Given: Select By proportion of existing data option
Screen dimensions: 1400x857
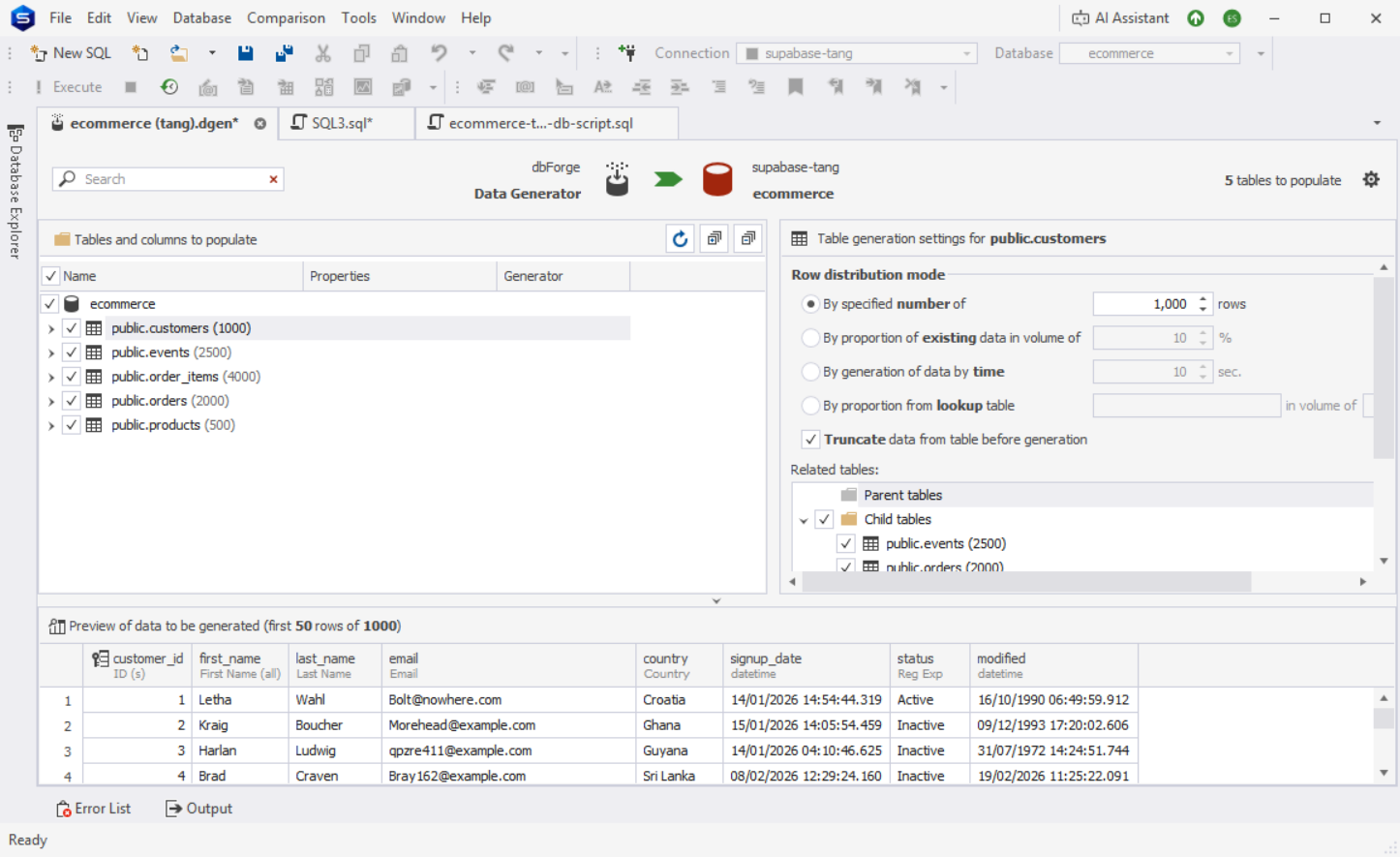Looking at the screenshot, I should [x=810, y=338].
